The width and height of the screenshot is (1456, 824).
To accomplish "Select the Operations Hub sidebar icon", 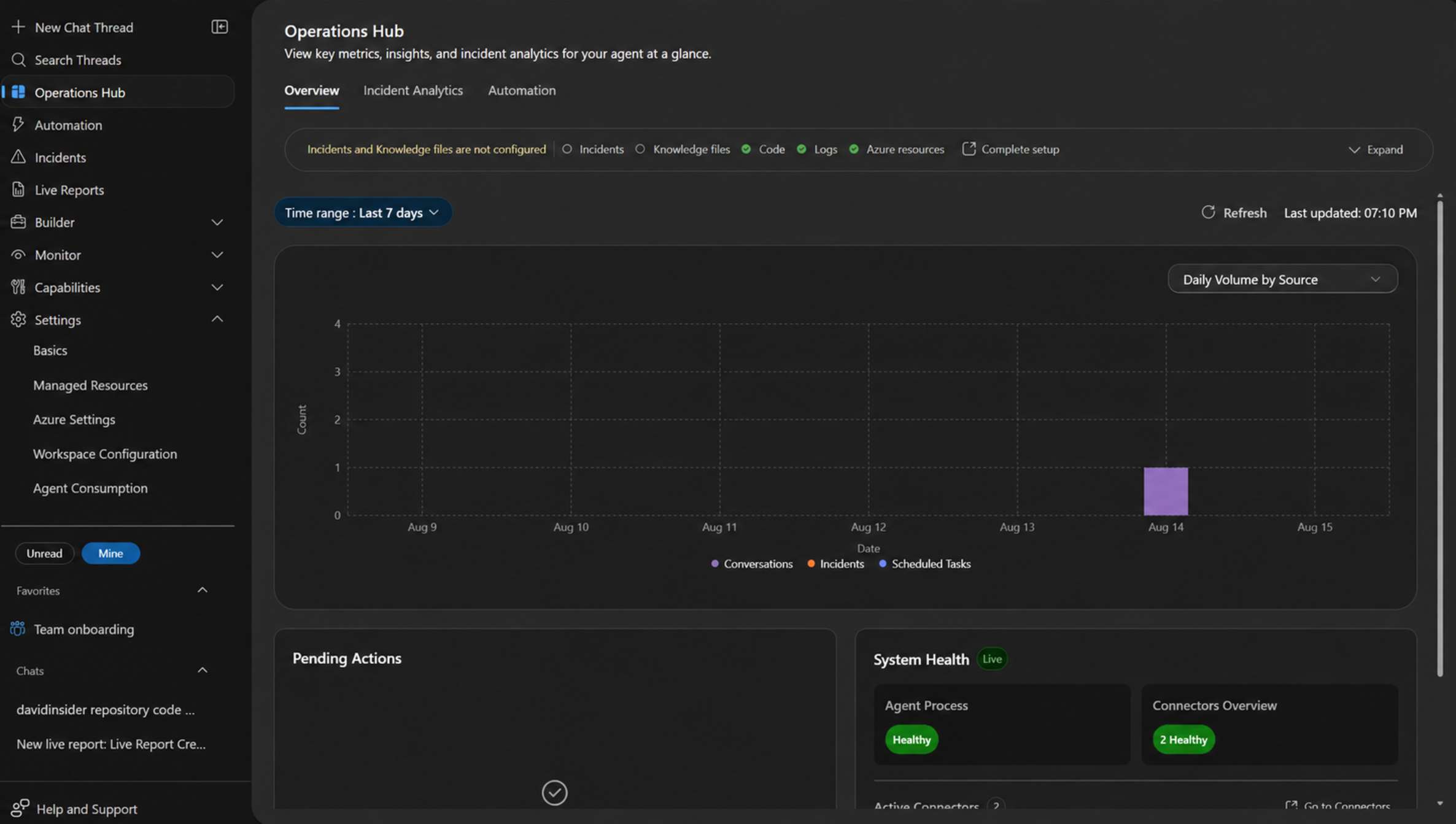I will pos(18,92).
